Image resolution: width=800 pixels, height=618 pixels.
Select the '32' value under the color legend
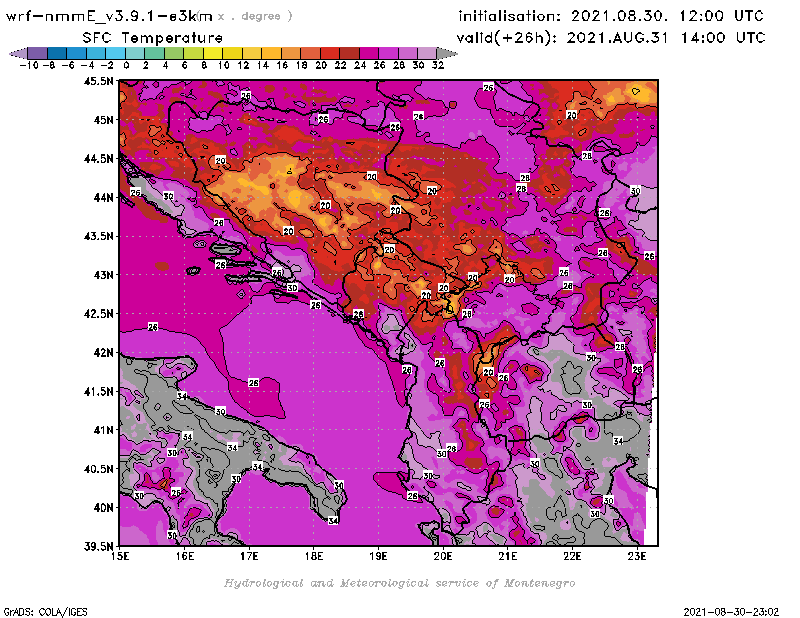tap(438, 65)
